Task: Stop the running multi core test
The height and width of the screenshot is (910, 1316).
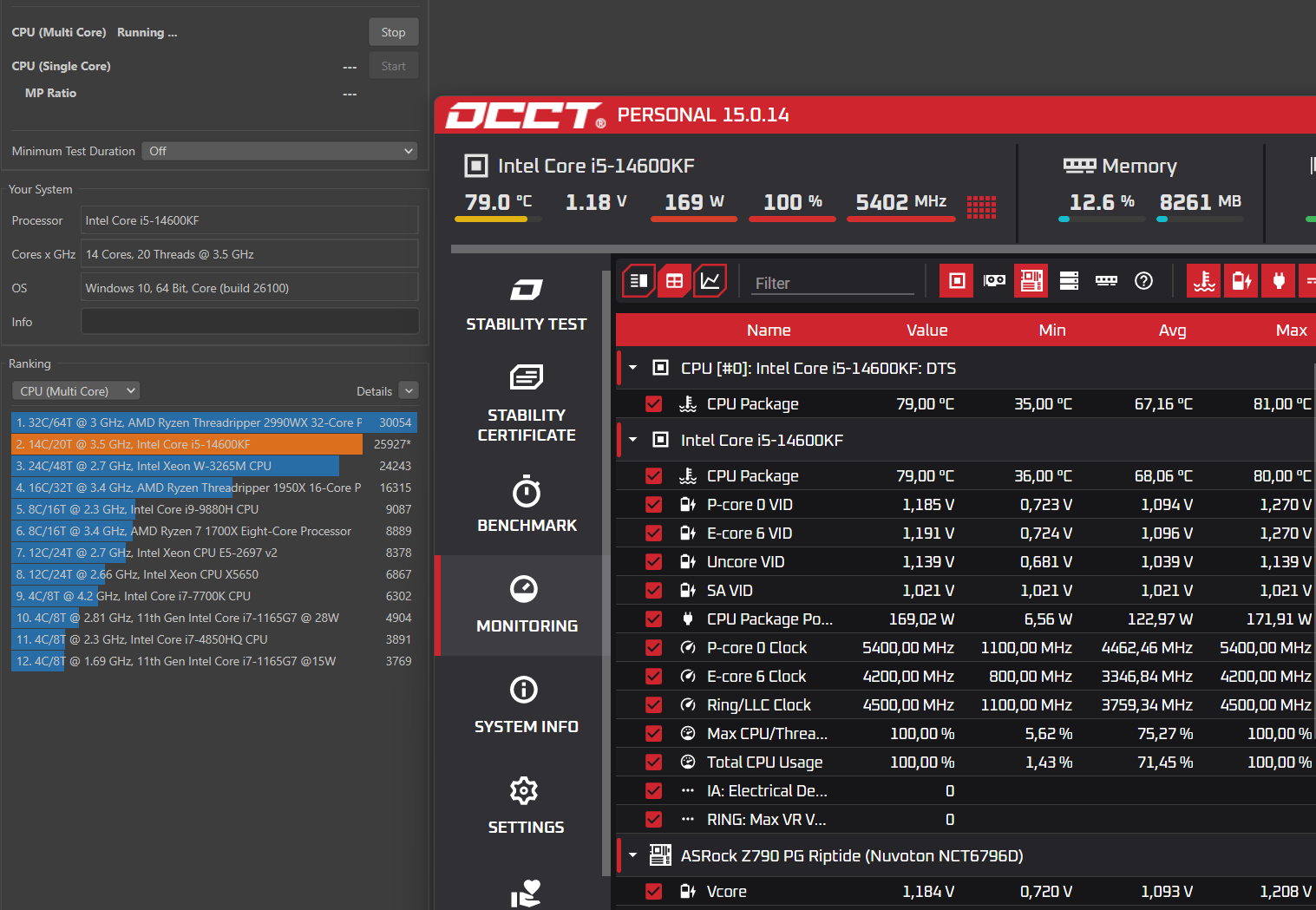Action: [393, 32]
